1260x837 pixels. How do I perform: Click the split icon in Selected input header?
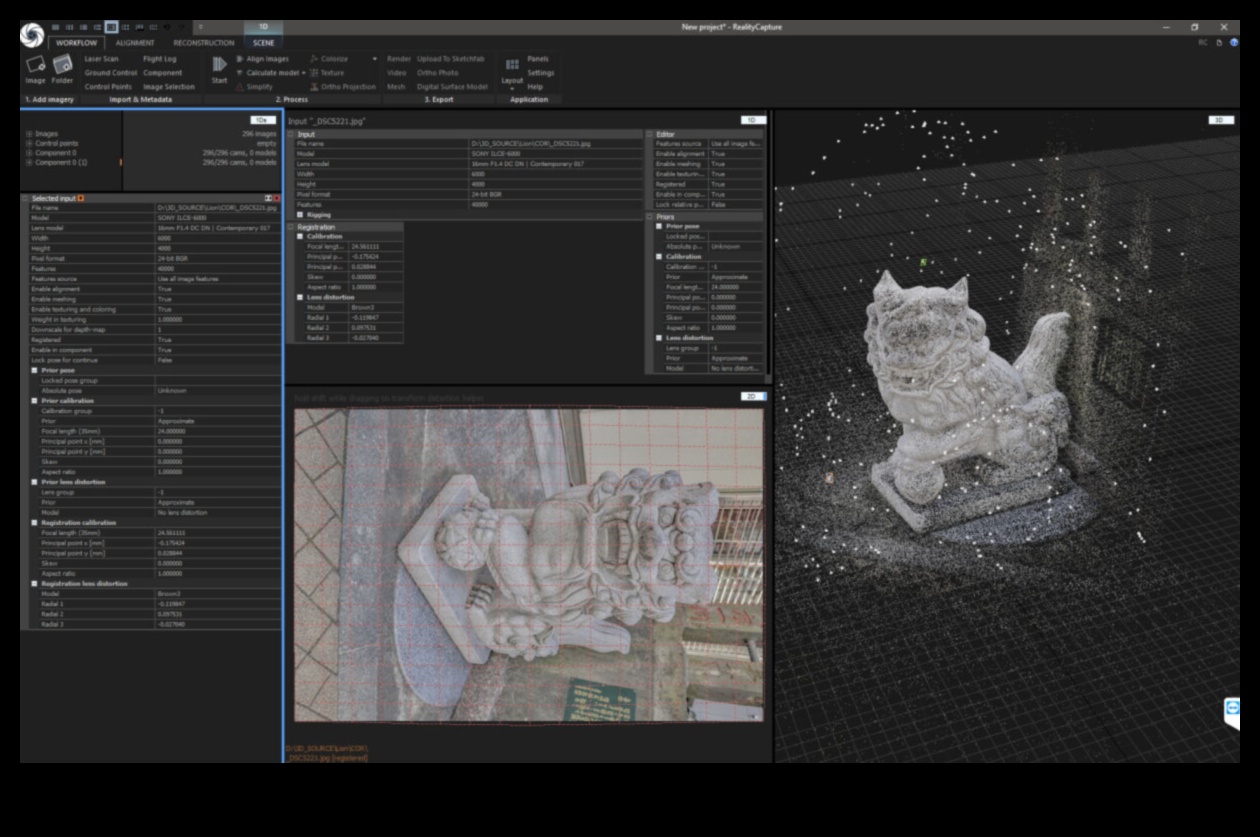[x=268, y=198]
